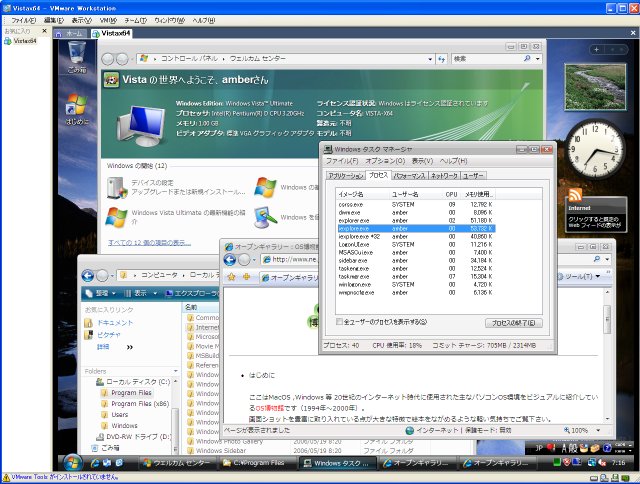Open Welcome Center address bar dropdown

430,59
